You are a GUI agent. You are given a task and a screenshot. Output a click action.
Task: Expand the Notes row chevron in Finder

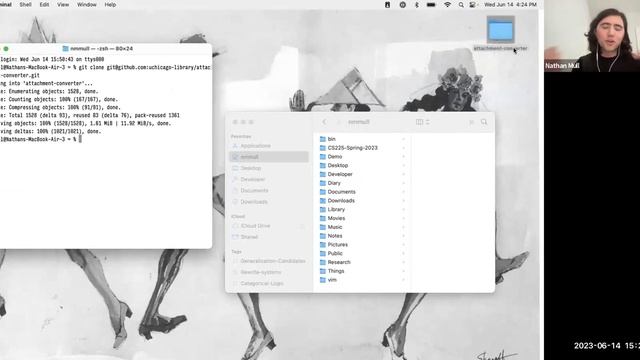(x=403, y=236)
